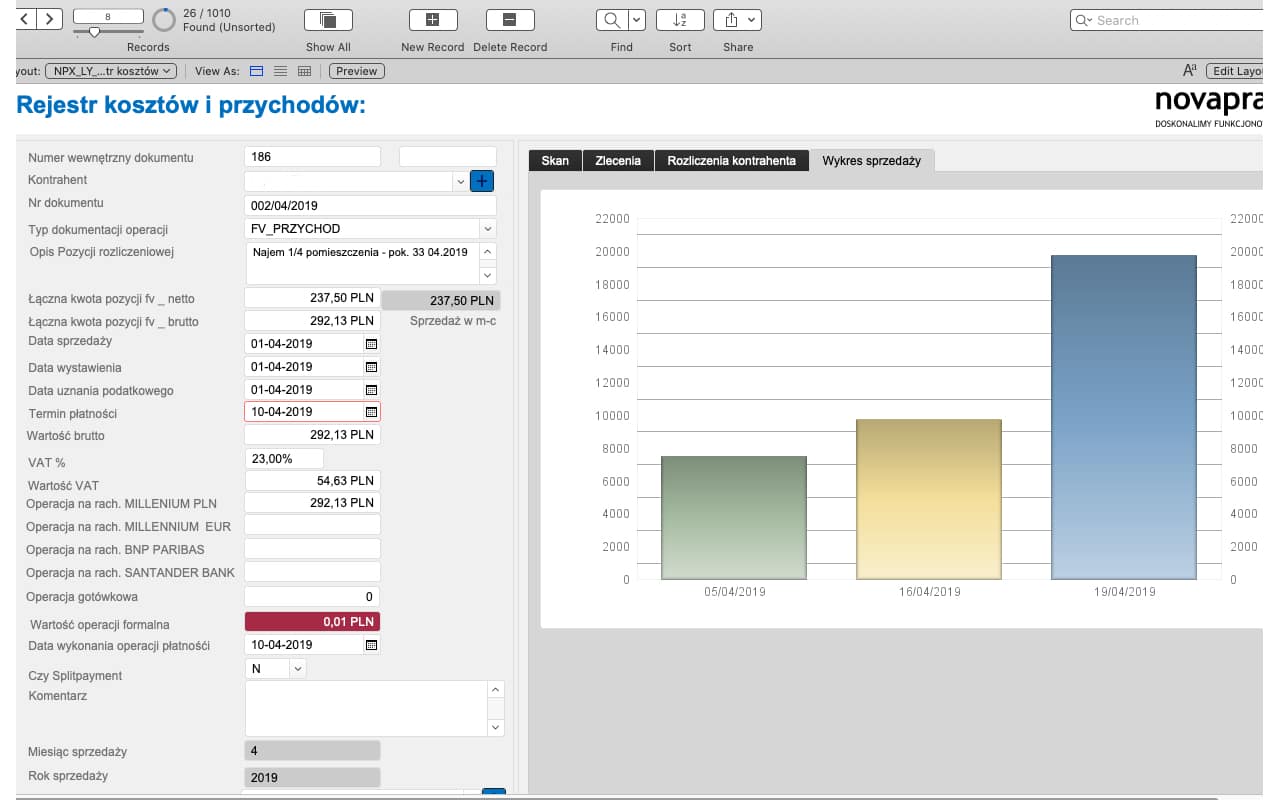1280x800 pixels.
Task: Switch to Table view mode
Action: click(305, 71)
